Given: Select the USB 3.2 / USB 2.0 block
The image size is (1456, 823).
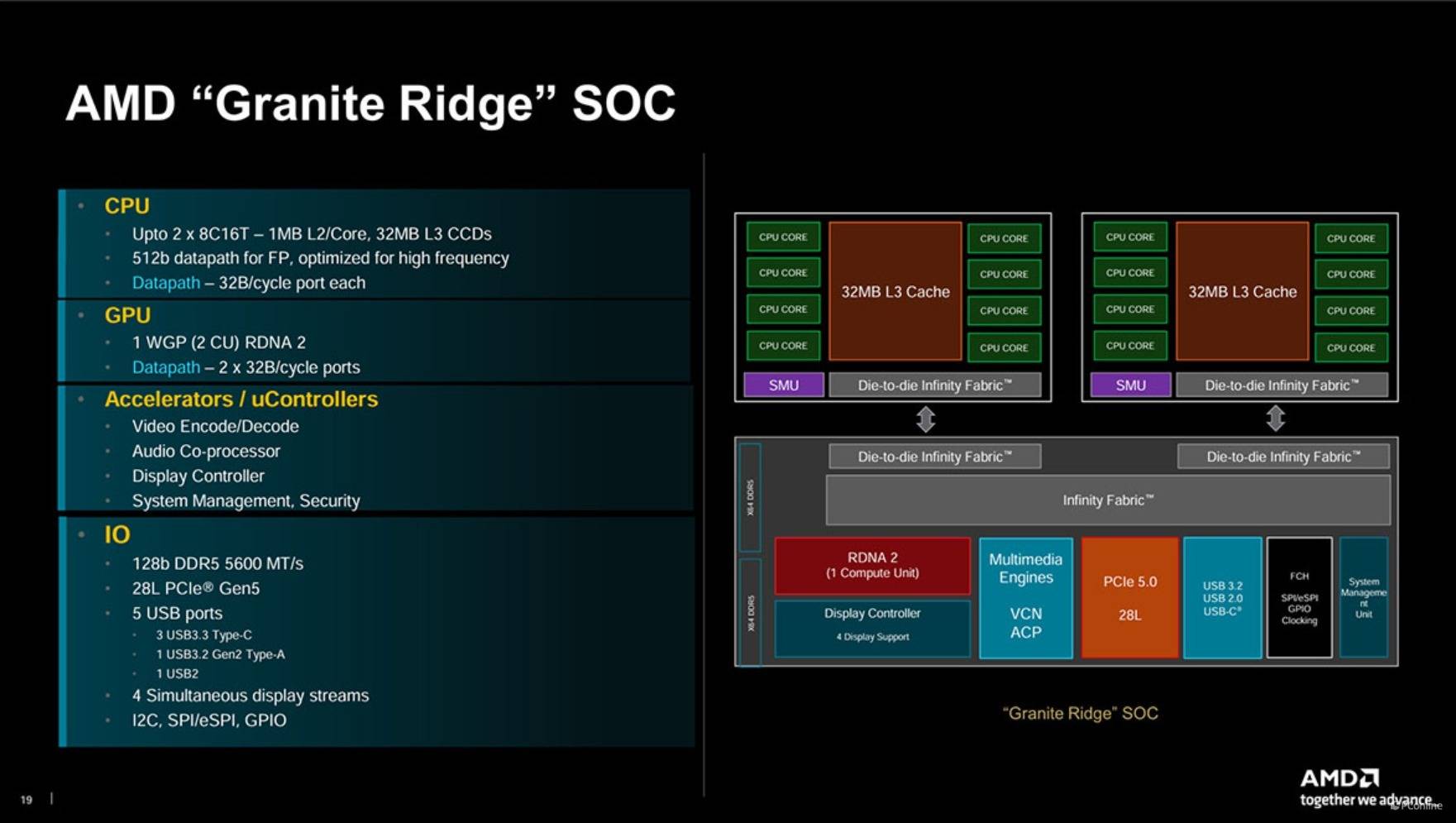Looking at the screenshot, I should point(1222,597).
